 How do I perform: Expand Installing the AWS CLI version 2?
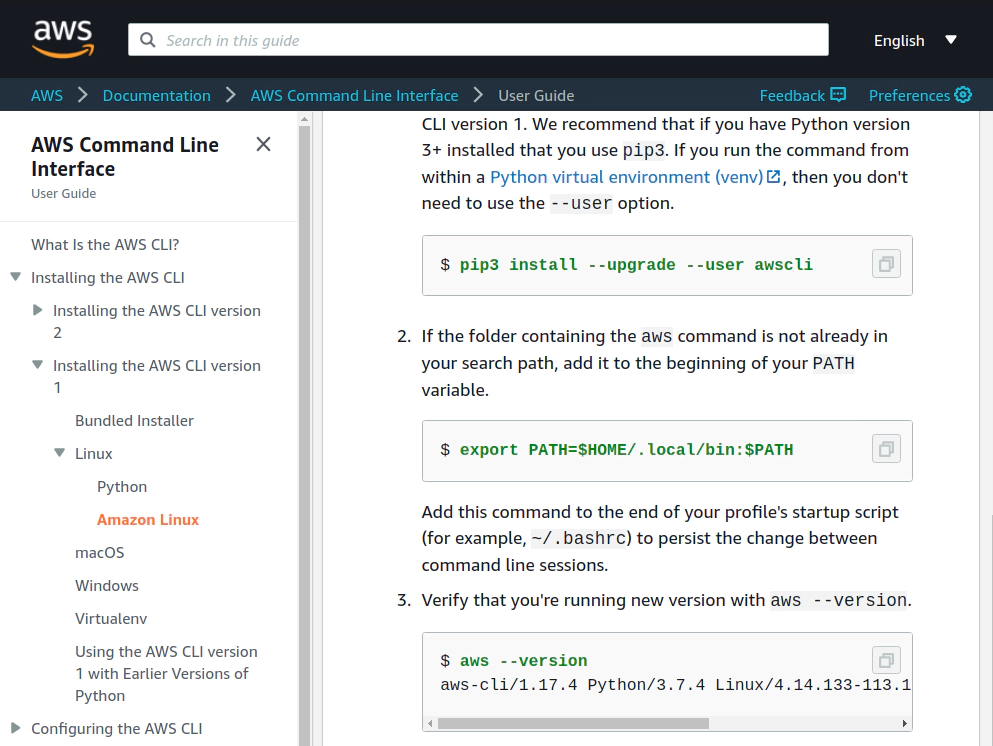37,310
